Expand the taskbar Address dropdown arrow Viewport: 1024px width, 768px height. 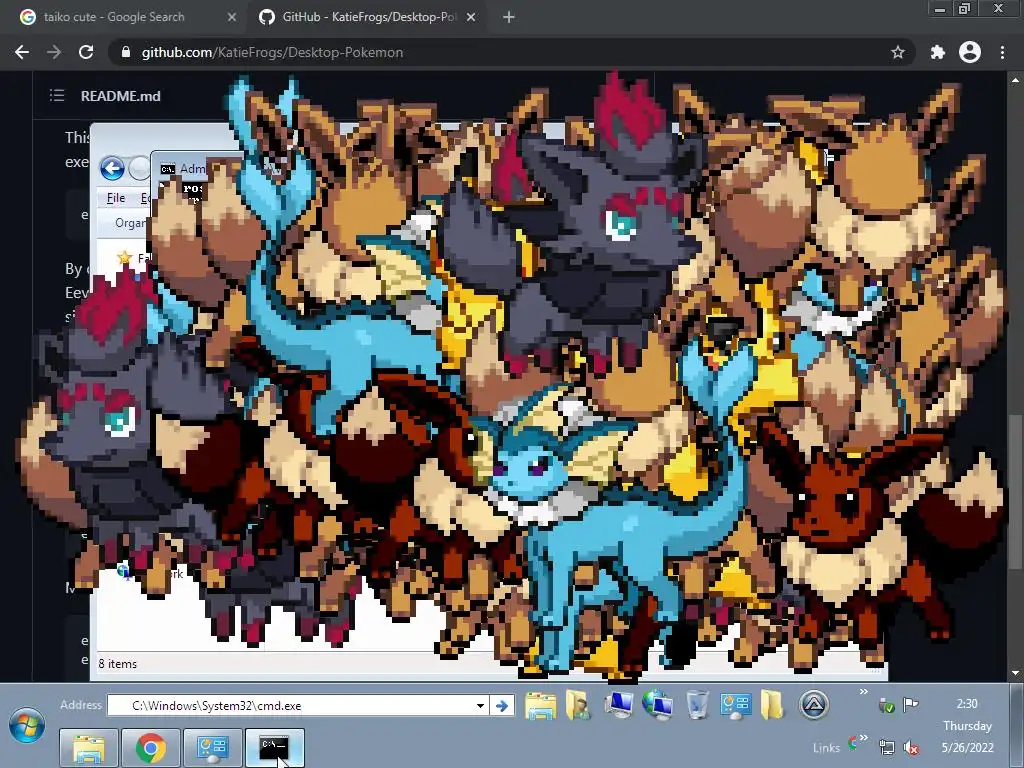coord(481,705)
